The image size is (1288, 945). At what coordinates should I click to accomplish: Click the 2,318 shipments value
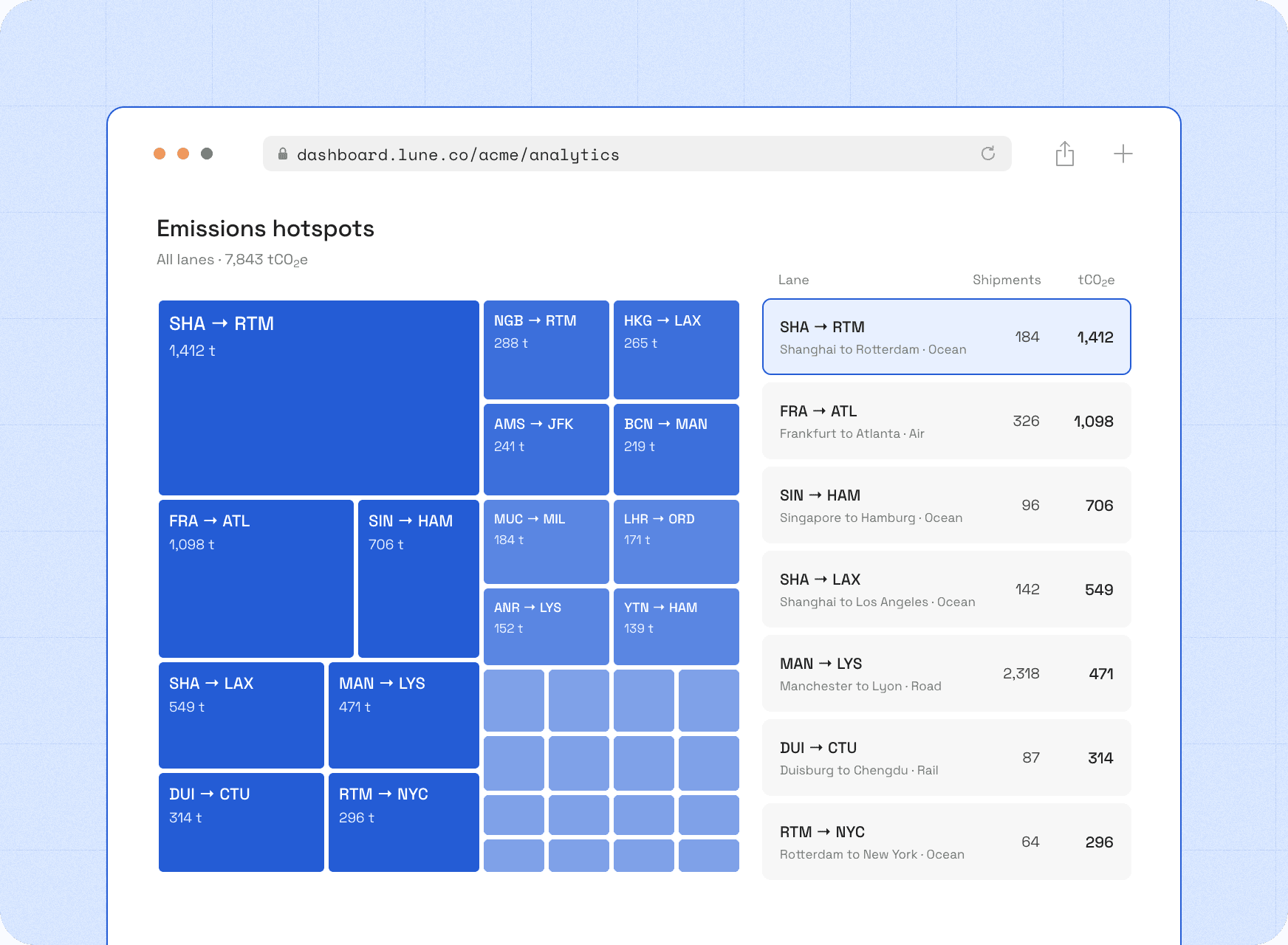[x=1021, y=673]
